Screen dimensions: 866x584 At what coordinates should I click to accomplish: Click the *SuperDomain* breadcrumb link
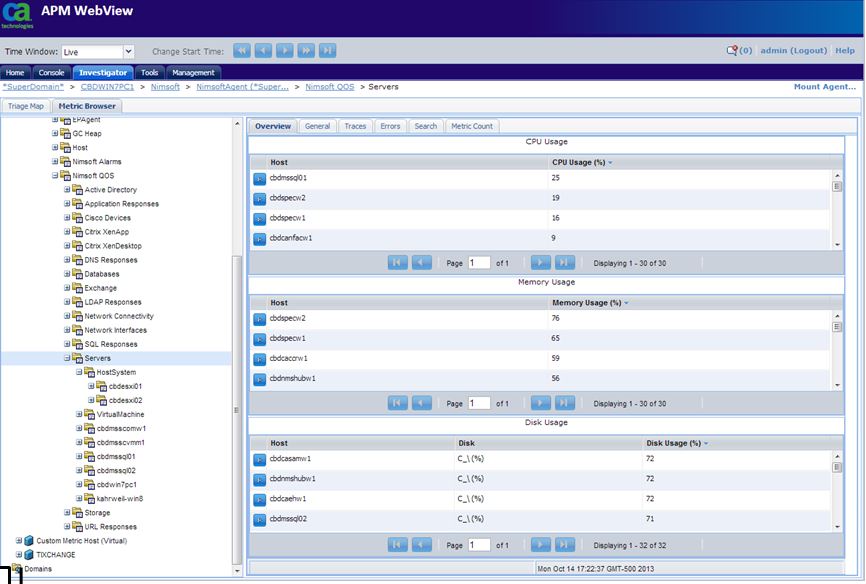click(33, 87)
